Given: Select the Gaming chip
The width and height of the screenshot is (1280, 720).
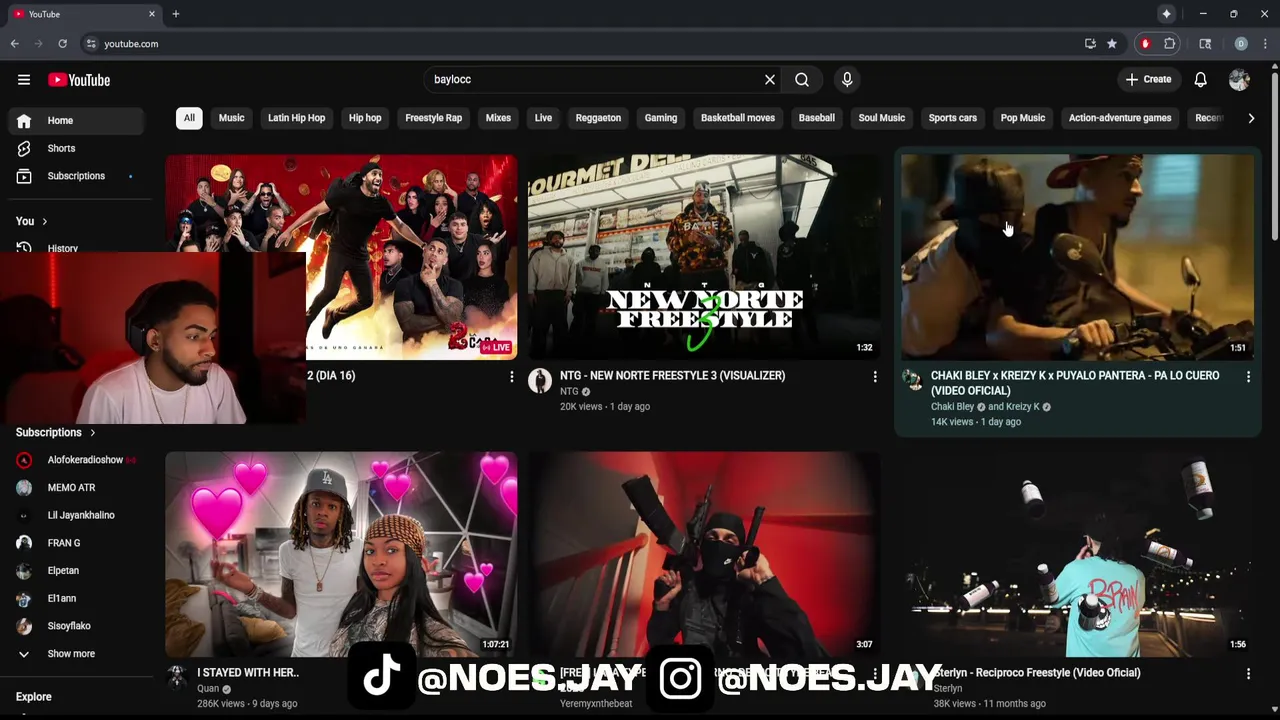Looking at the screenshot, I should (x=661, y=118).
